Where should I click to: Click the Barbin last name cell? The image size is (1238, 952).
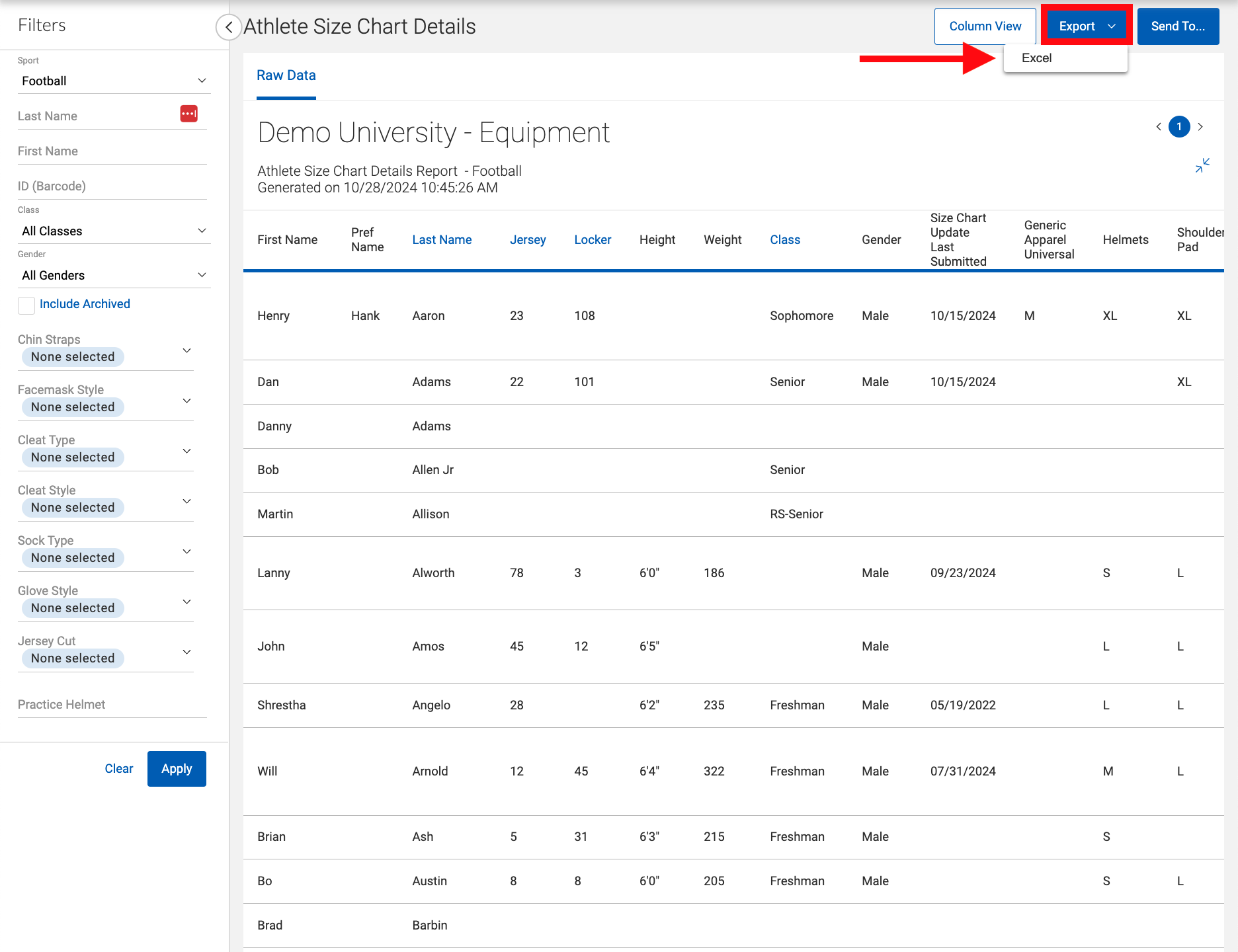430,926
